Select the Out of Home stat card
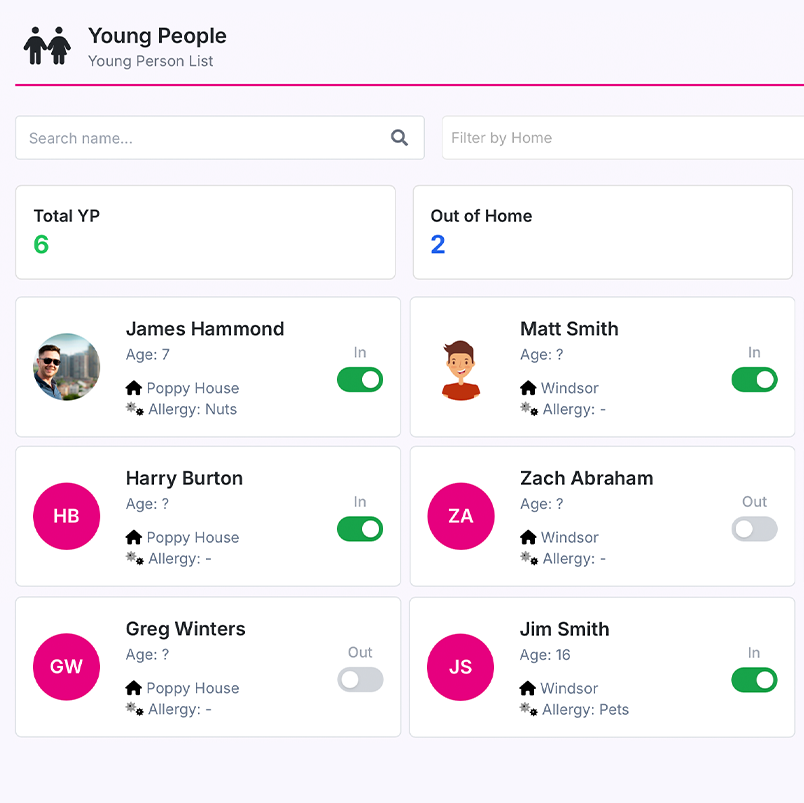Viewport: 804px width, 803px height. (x=602, y=232)
